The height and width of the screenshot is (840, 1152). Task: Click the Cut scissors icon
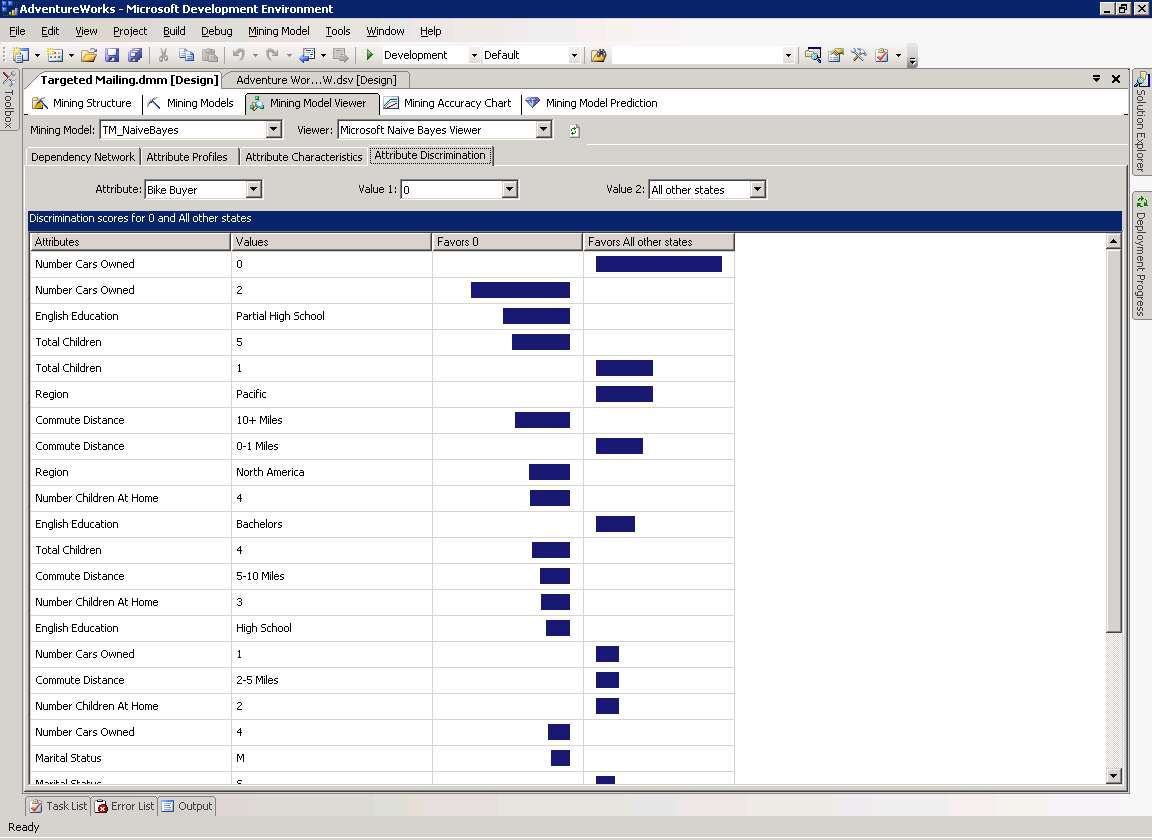pyautogui.click(x=163, y=55)
